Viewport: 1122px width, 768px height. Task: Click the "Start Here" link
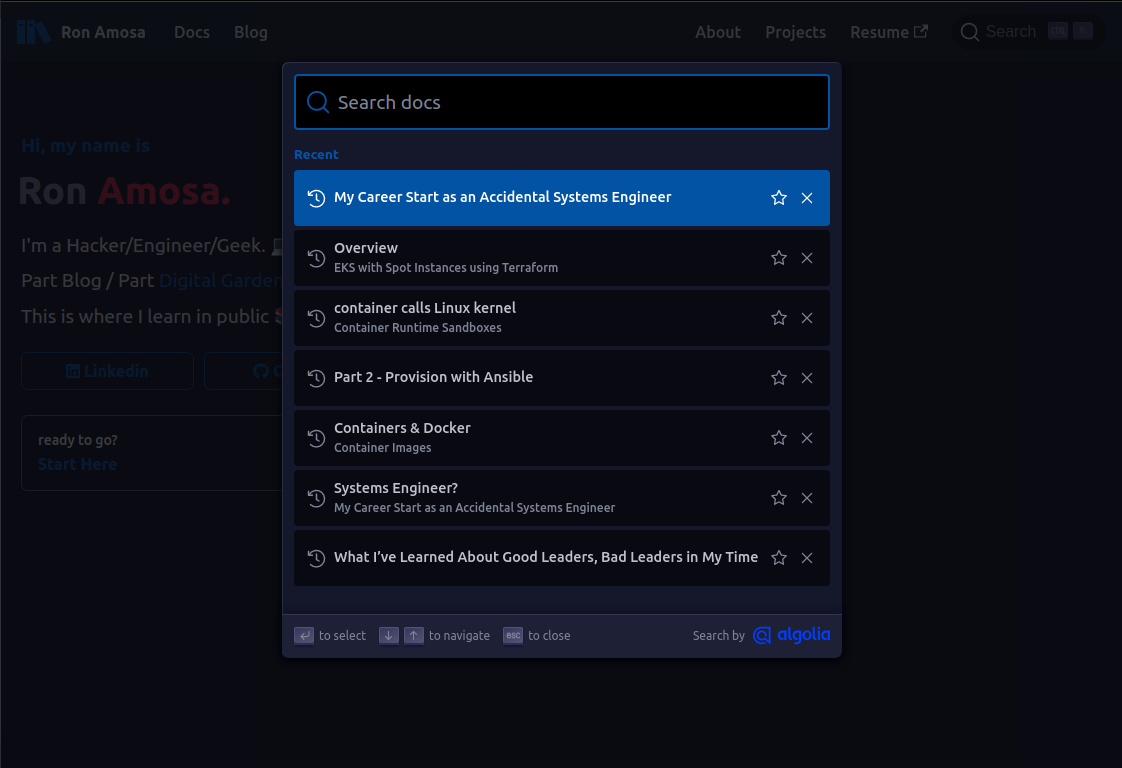[x=77, y=464]
